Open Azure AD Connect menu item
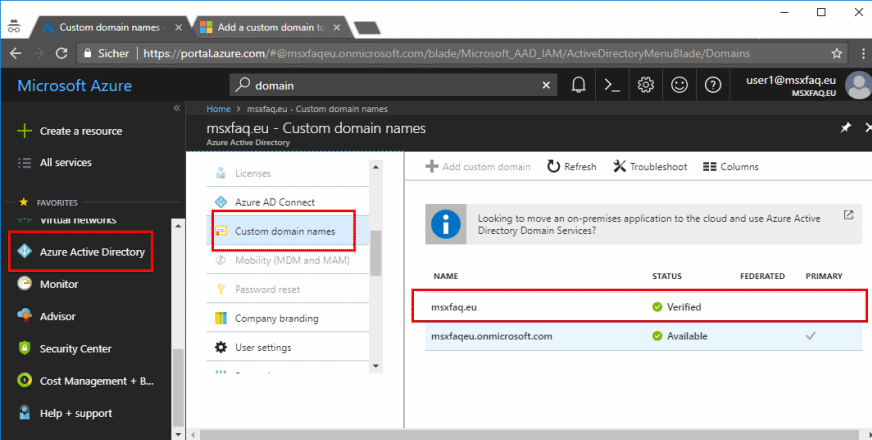Viewport: 872px width, 440px height. pos(287,202)
